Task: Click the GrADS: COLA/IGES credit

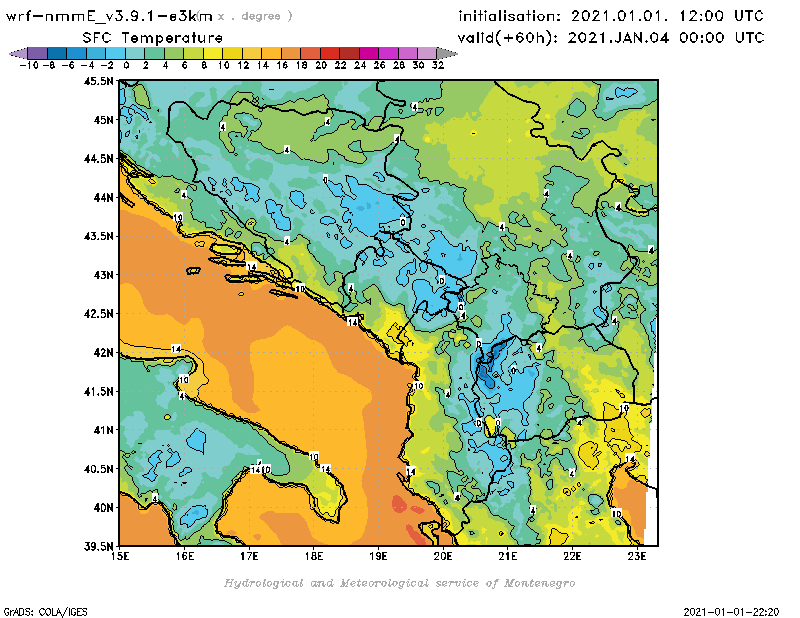Action: (46, 612)
